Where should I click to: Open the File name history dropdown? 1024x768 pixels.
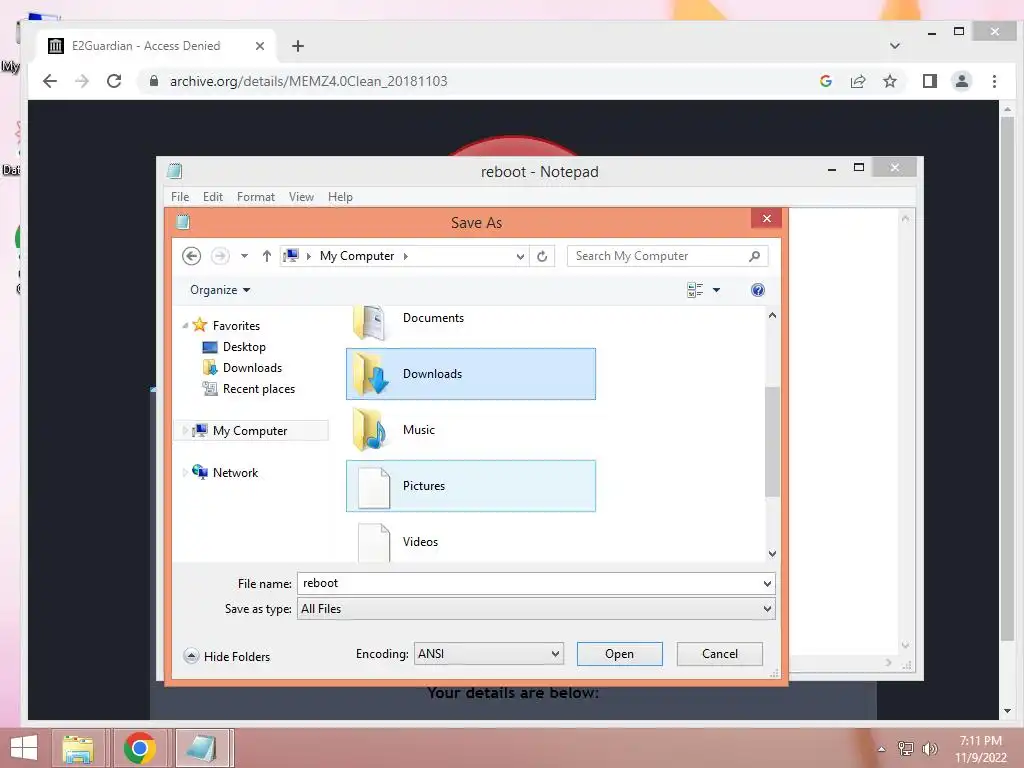coord(767,583)
